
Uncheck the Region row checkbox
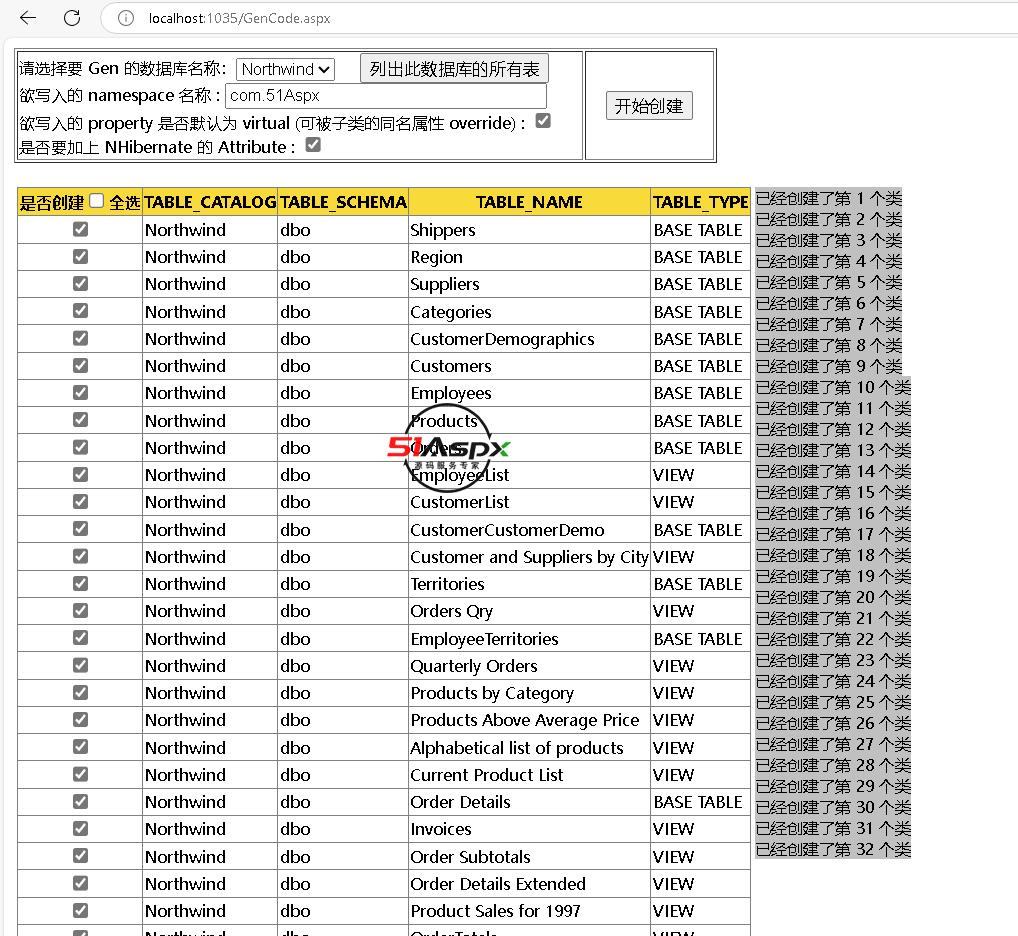81,256
